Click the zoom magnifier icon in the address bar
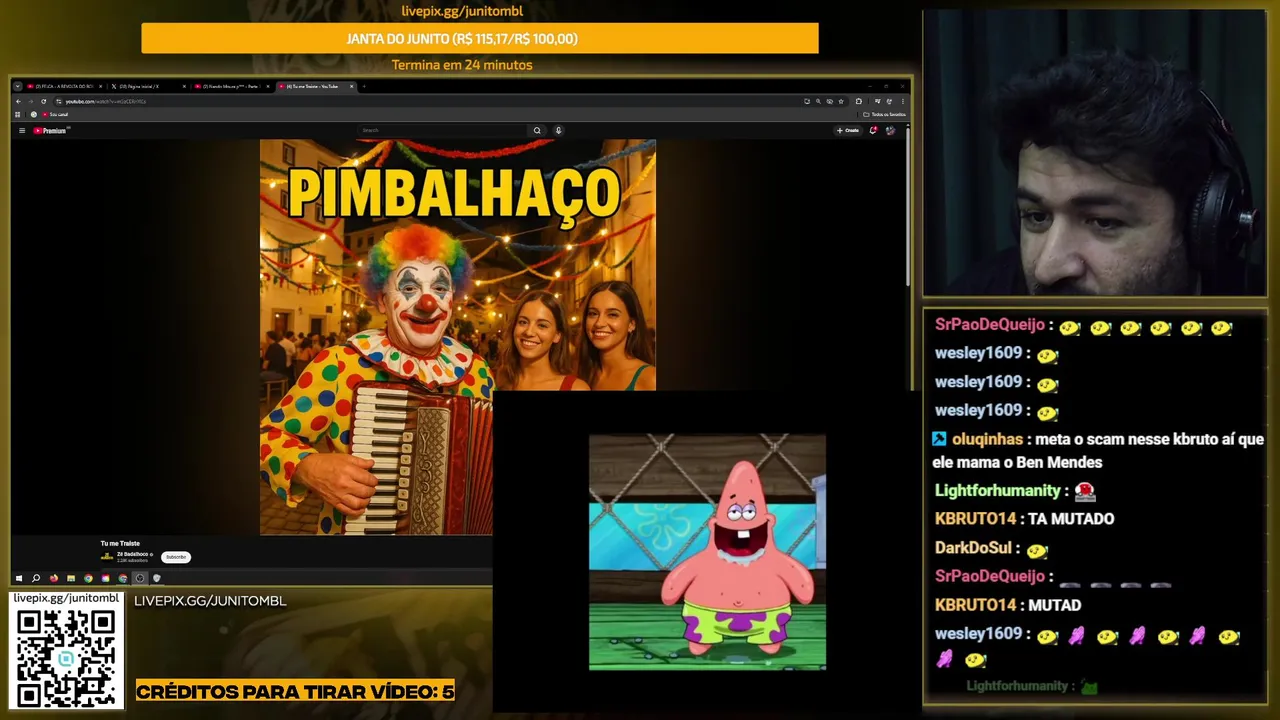This screenshot has width=1280, height=720. click(818, 101)
